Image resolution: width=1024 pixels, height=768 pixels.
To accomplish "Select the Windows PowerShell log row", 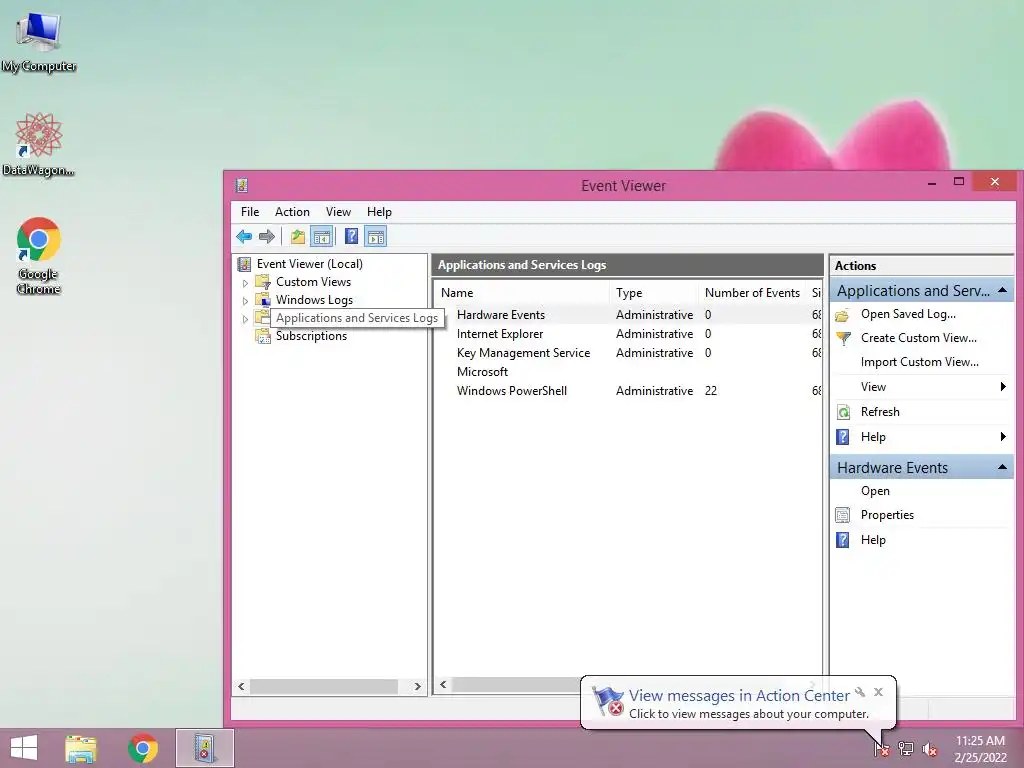I will tap(627, 391).
